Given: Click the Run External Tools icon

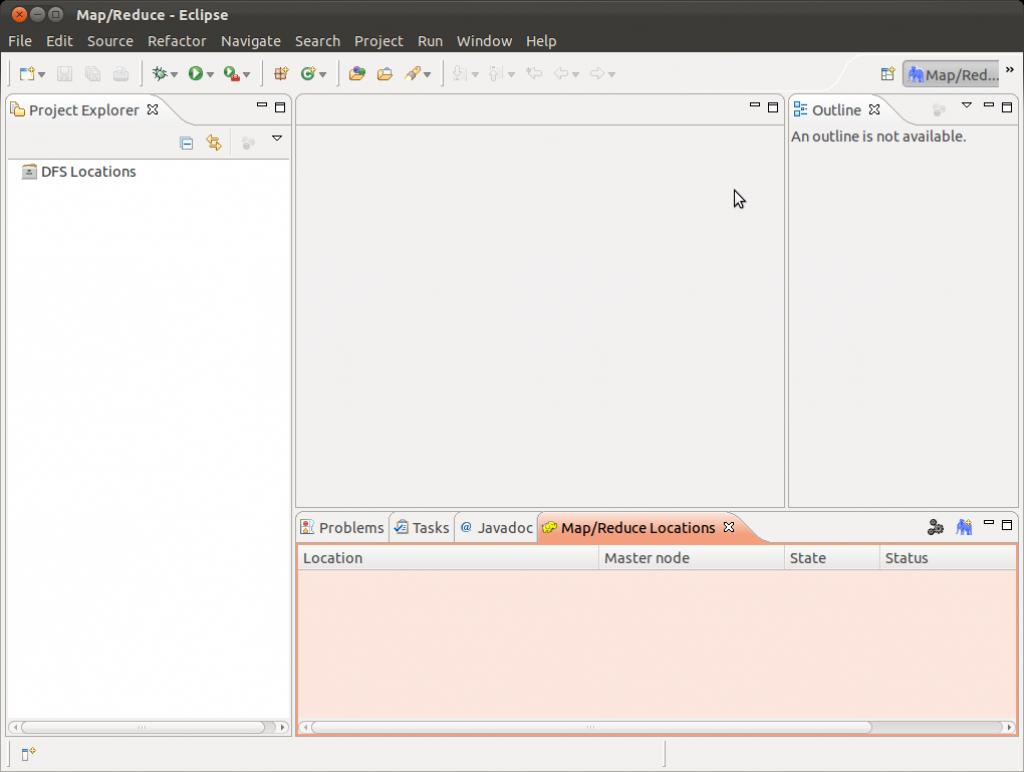Looking at the screenshot, I should 231,74.
